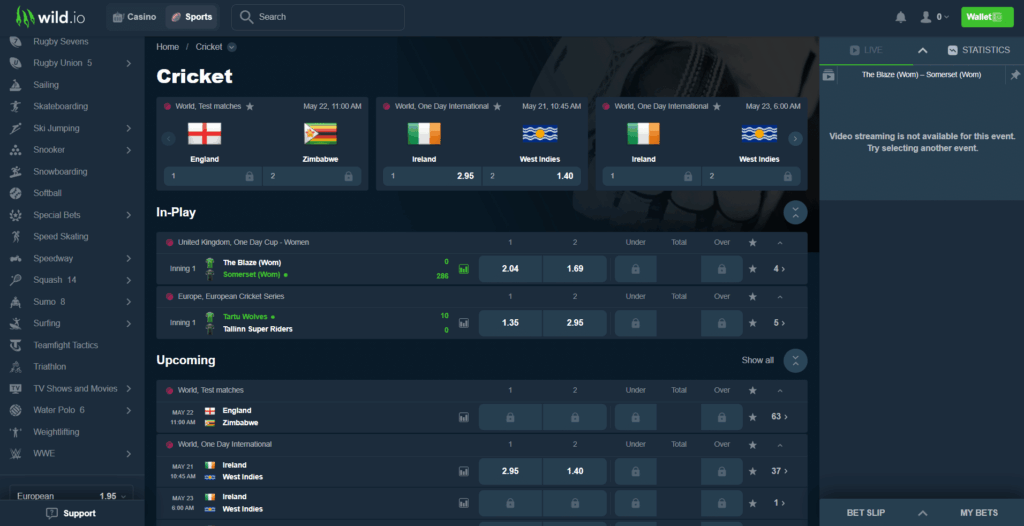Open statistics icon for Tartu Wolves match
This screenshot has width=1024, height=526.
(x=464, y=323)
